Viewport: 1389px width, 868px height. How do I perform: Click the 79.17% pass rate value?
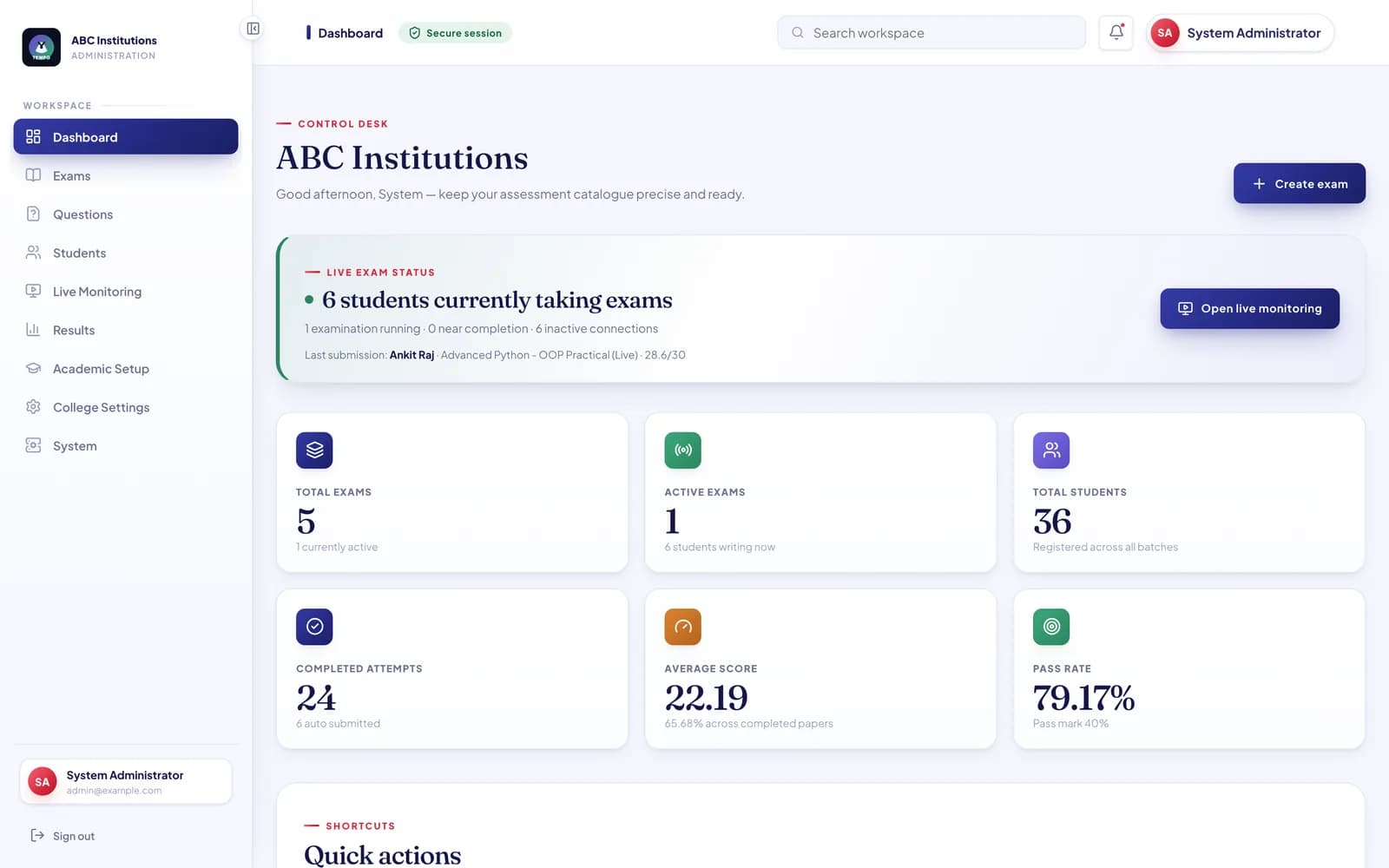[1083, 698]
